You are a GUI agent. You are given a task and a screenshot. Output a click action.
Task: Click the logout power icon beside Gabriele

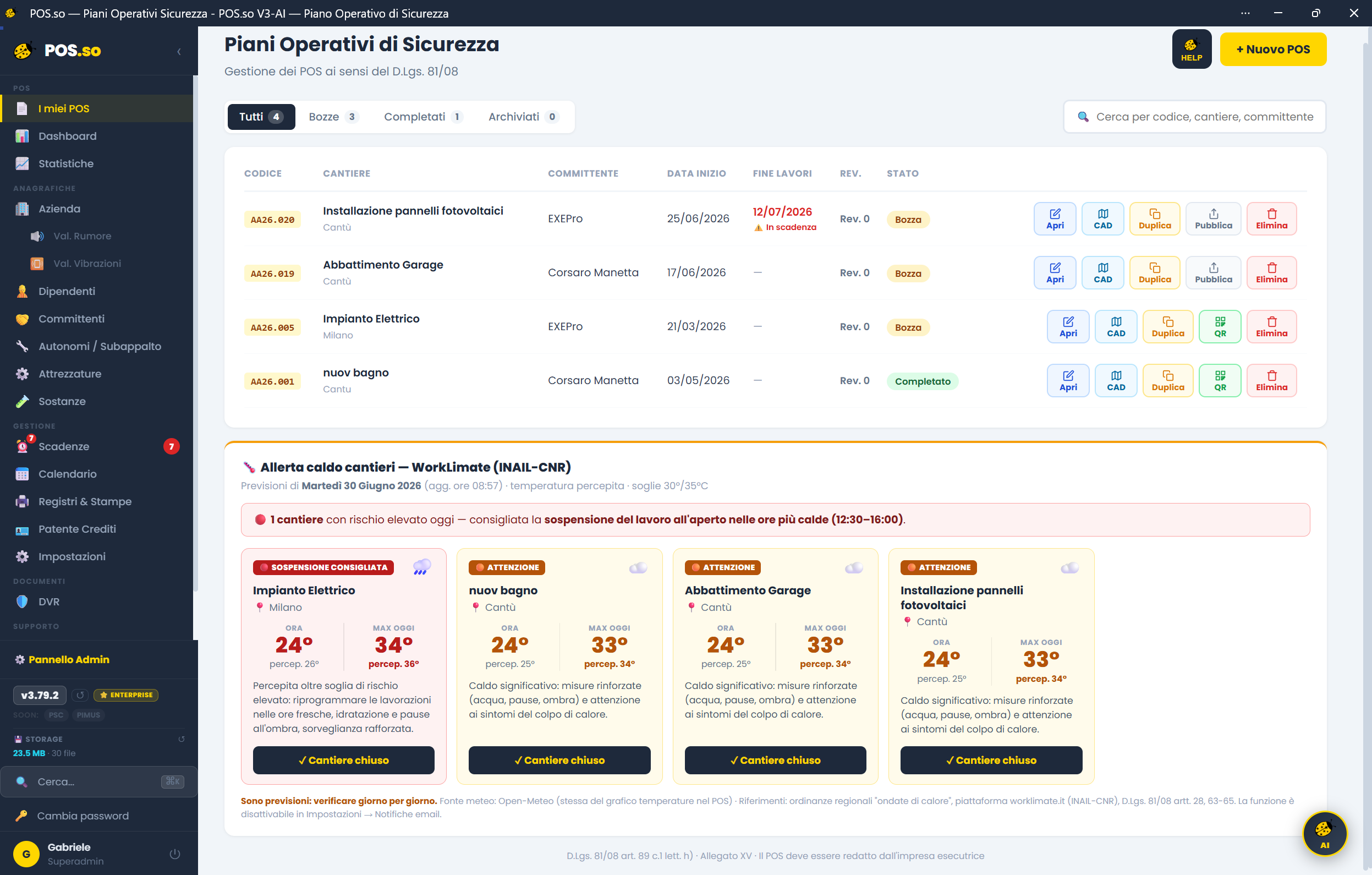pos(175,854)
